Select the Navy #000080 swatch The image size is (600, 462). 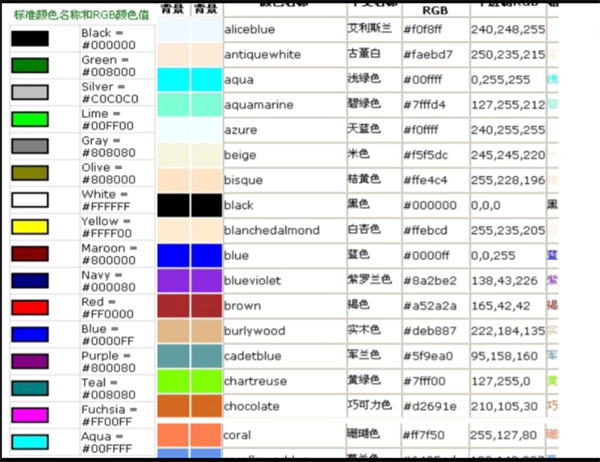click(30, 281)
